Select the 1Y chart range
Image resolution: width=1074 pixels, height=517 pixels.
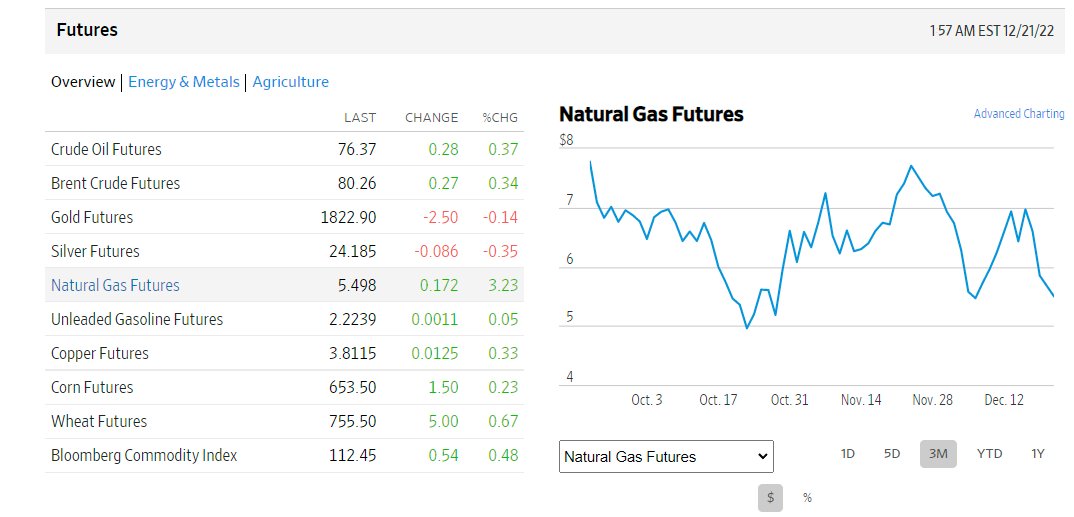pyautogui.click(x=1038, y=453)
